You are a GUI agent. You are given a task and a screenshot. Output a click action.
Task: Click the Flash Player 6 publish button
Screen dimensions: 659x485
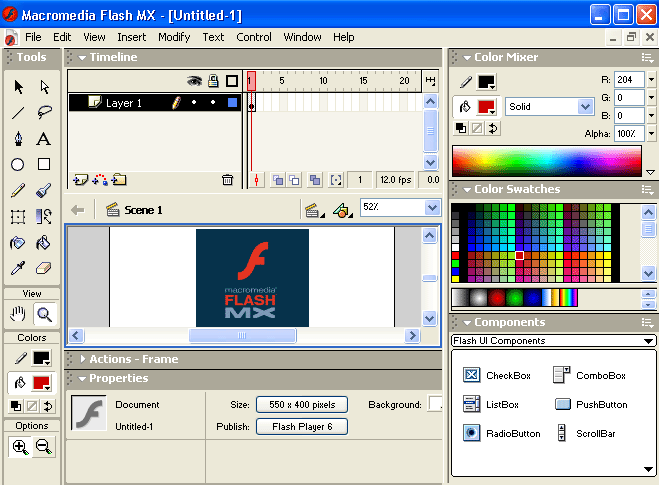[x=302, y=427]
